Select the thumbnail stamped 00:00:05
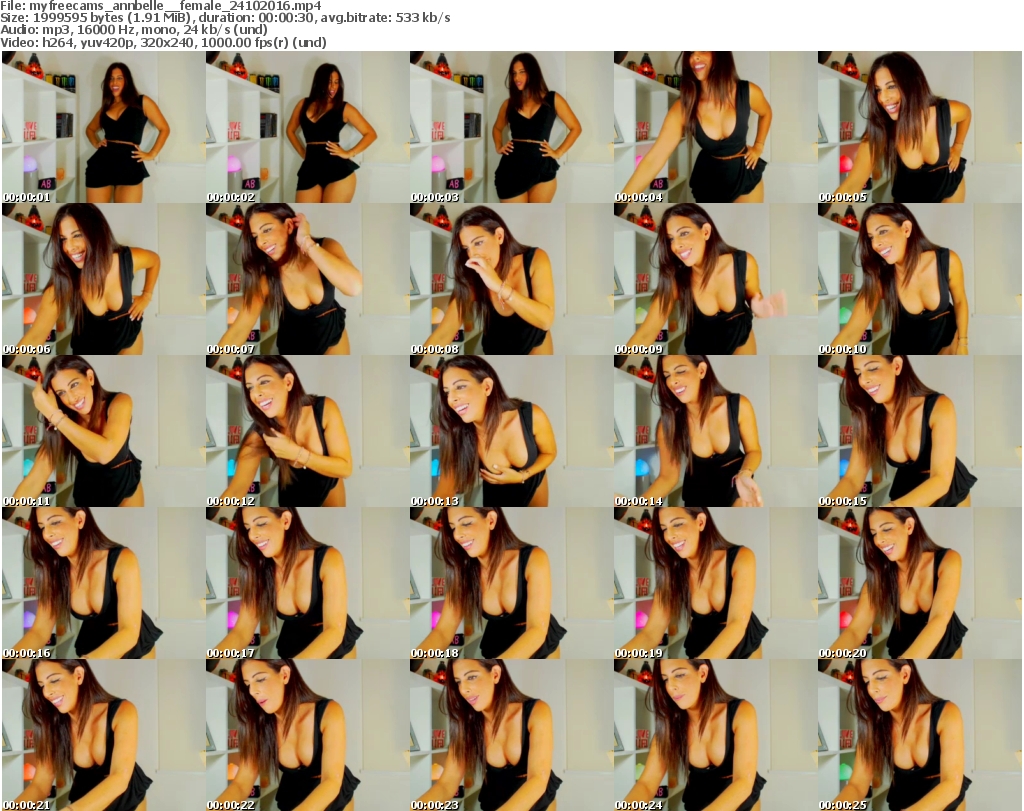Image resolution: width=1024 pixels, height=811 pixels. 919,127
